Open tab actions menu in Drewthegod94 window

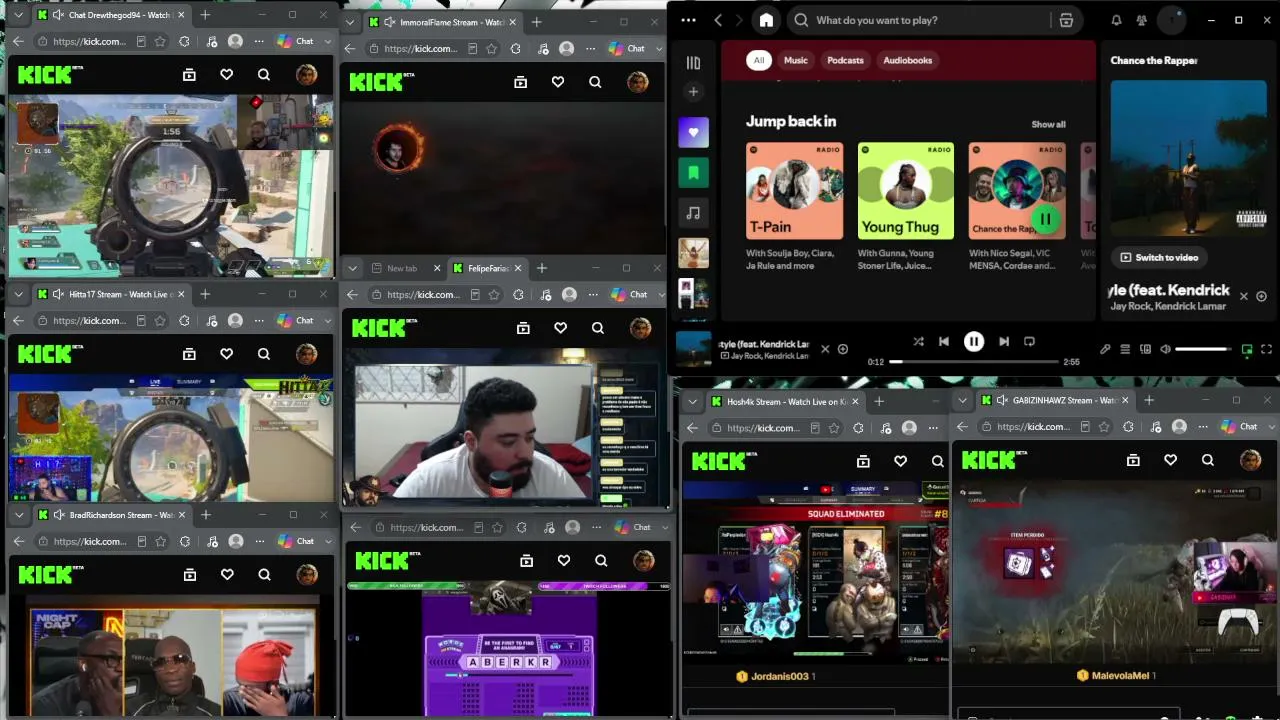[18, 15]
